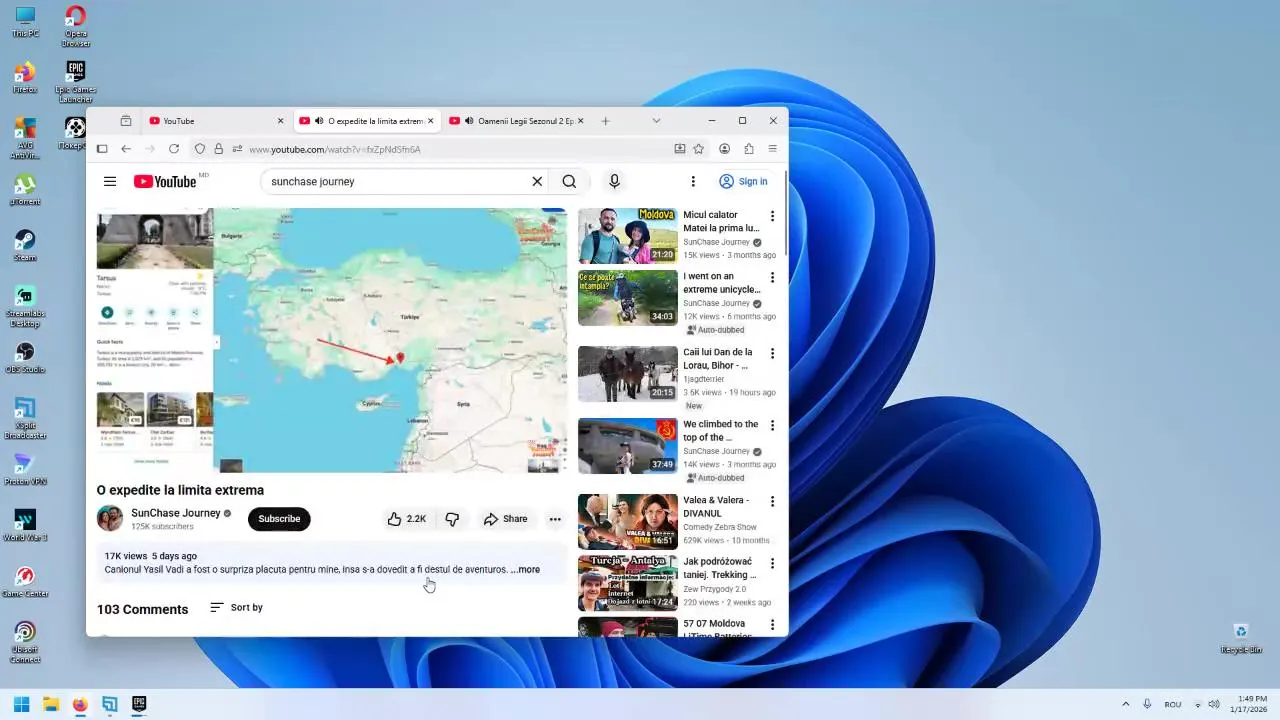1280x720 pixels.
Task: Select the Recycle Bin desktop icon
Action: (x=1241, y=637)
